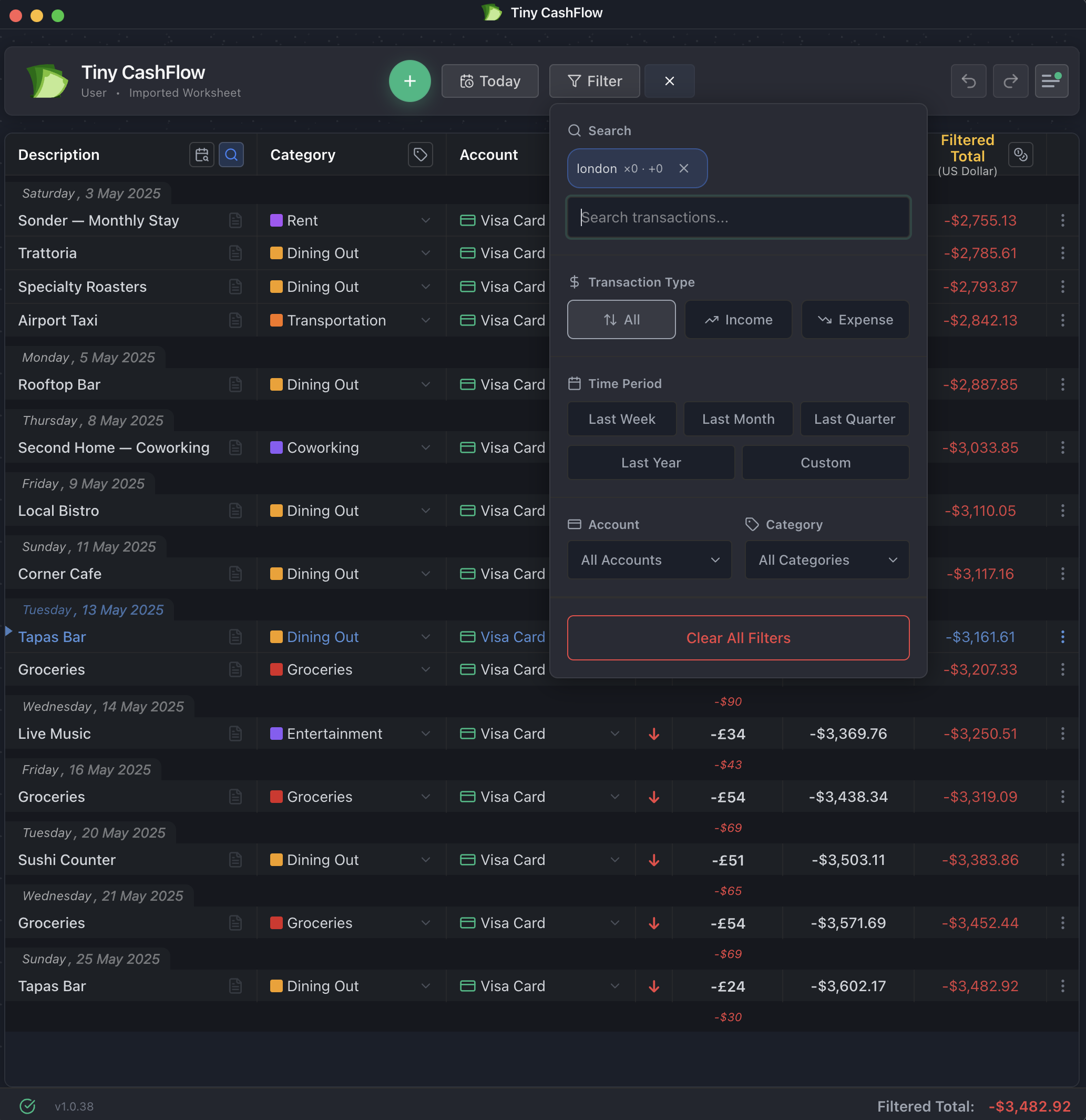Image resolution: width=1086 pixels, height=1120 pixels.
Task: Open row menu for Sonder — Monthly Stay
Action: tap(1062, 220)
